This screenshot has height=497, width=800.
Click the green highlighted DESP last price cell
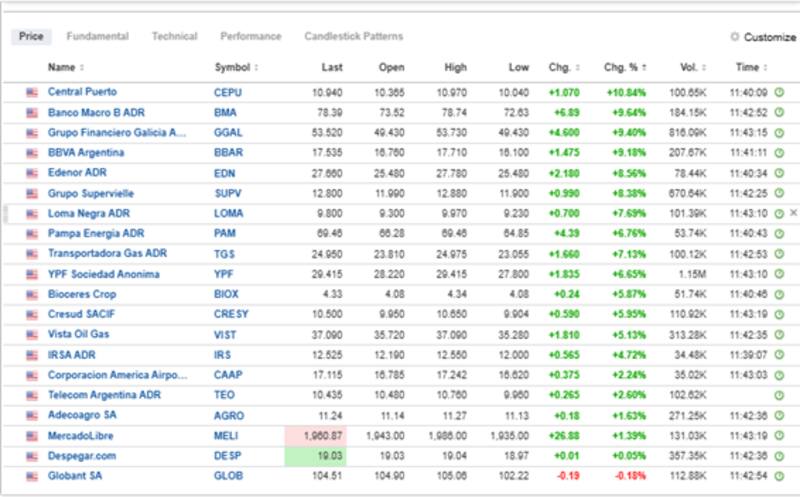pyautogui.click(x=315, y=456)
